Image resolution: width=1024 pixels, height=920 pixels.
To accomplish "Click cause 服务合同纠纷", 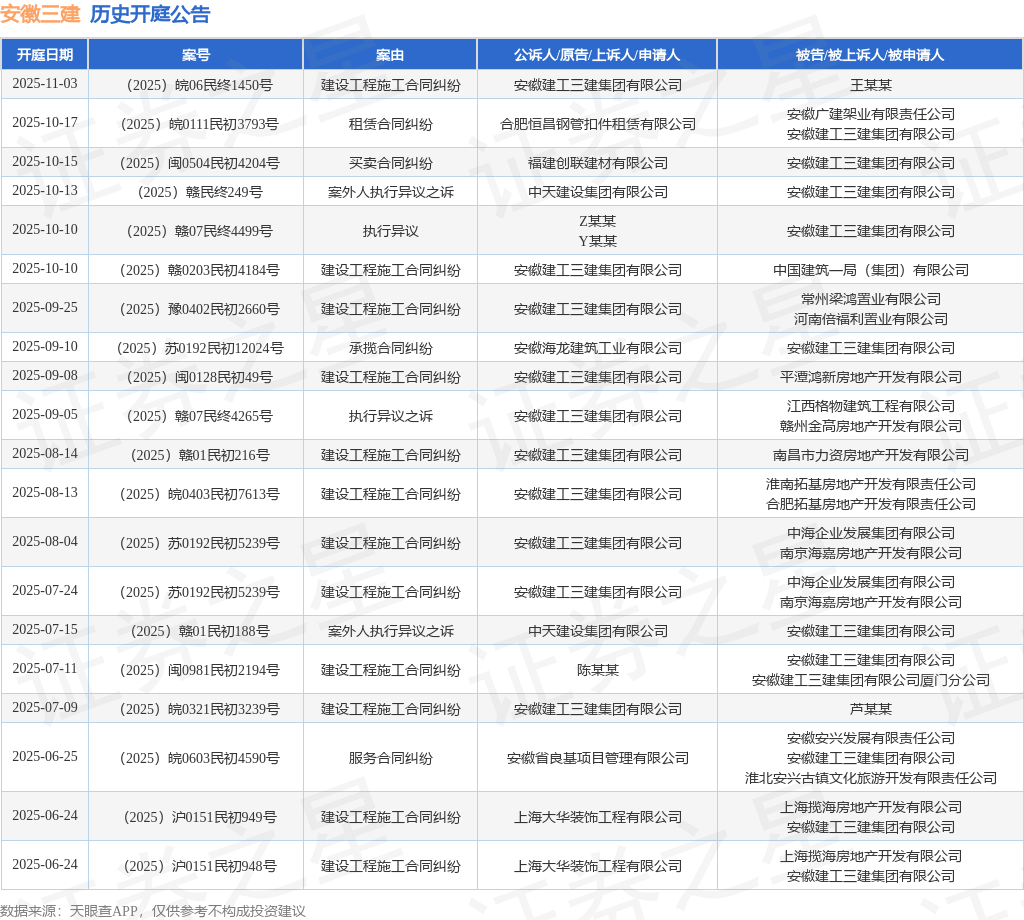I will point(391,758).
